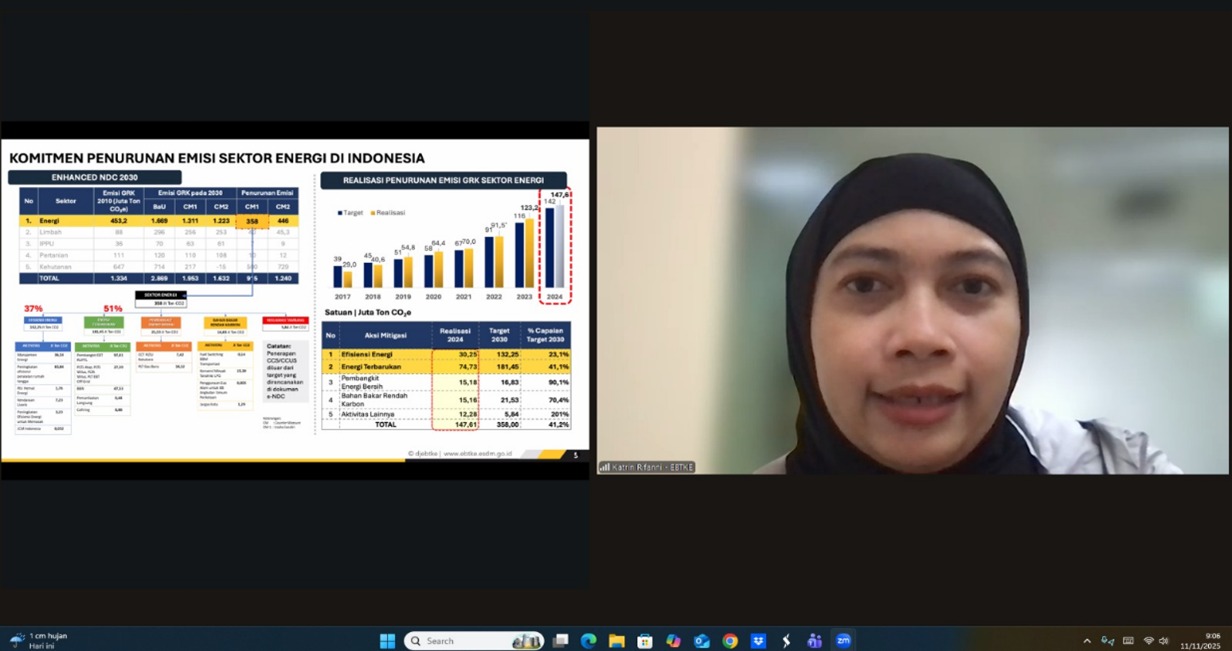1232x651 pixels.
Task: Open the Windows Start menu
Action: pos(387,641)
